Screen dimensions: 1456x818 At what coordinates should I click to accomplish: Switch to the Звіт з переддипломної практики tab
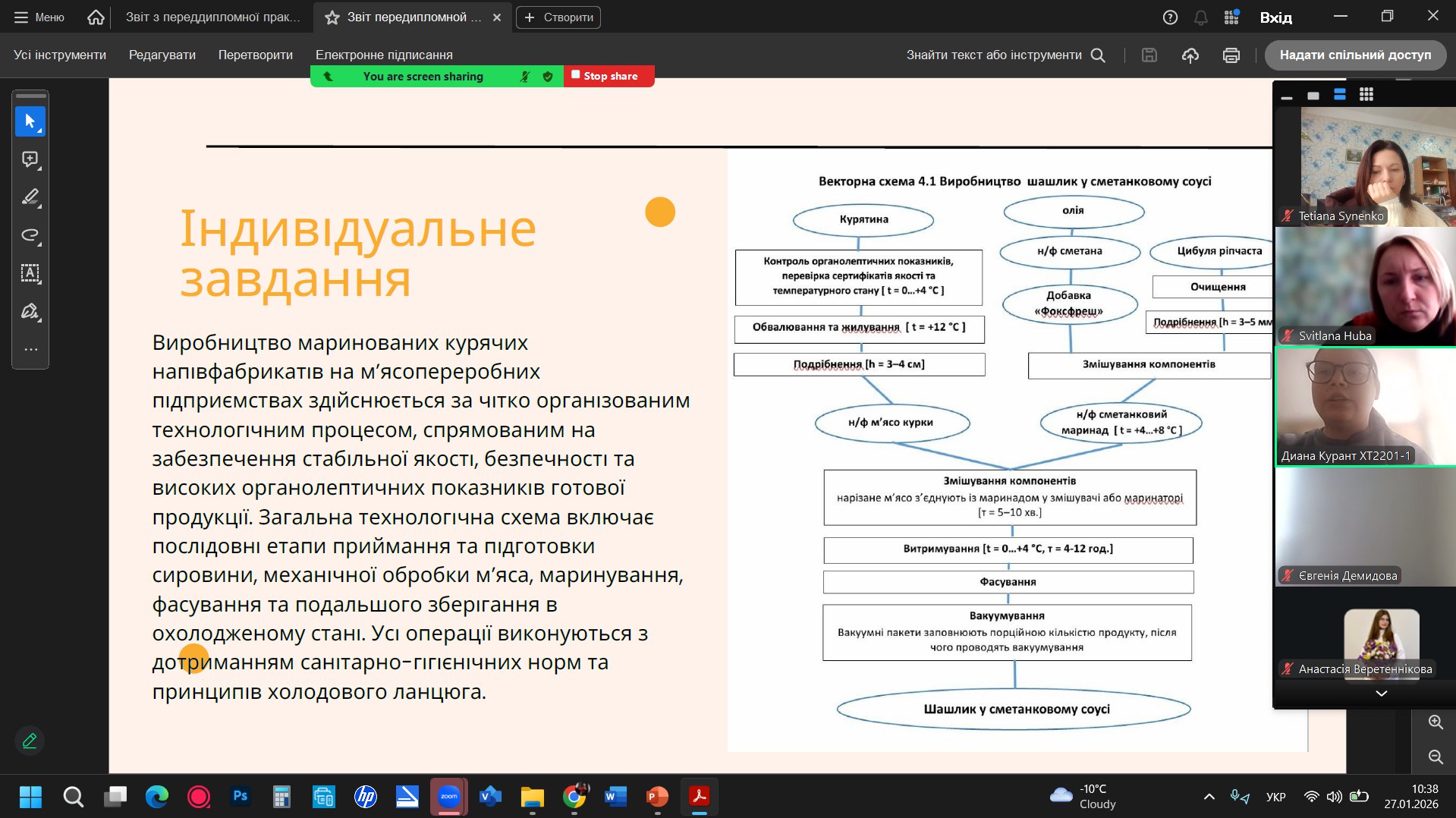click(212, 17)
